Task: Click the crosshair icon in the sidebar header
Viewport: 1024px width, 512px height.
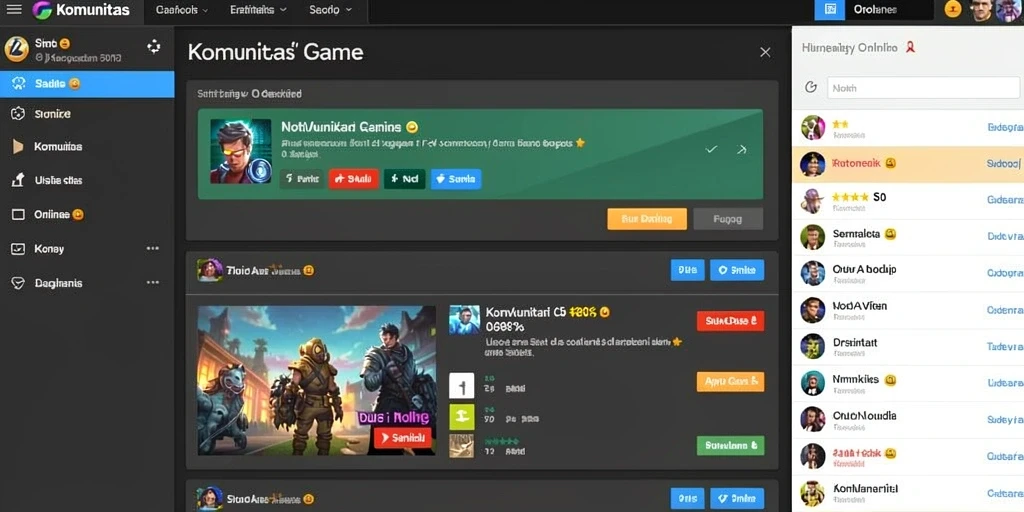Action: pos(153,46)
